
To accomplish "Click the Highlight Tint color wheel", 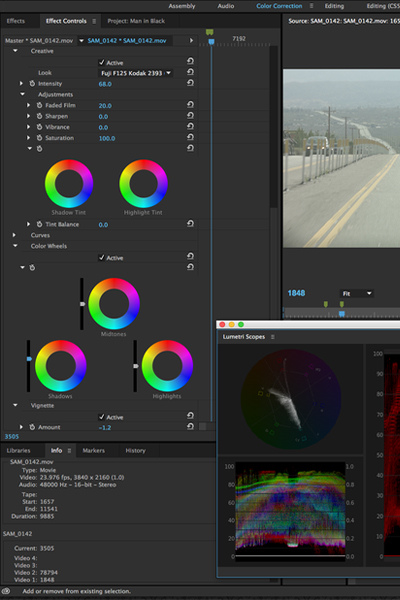I will coord(143,184).
